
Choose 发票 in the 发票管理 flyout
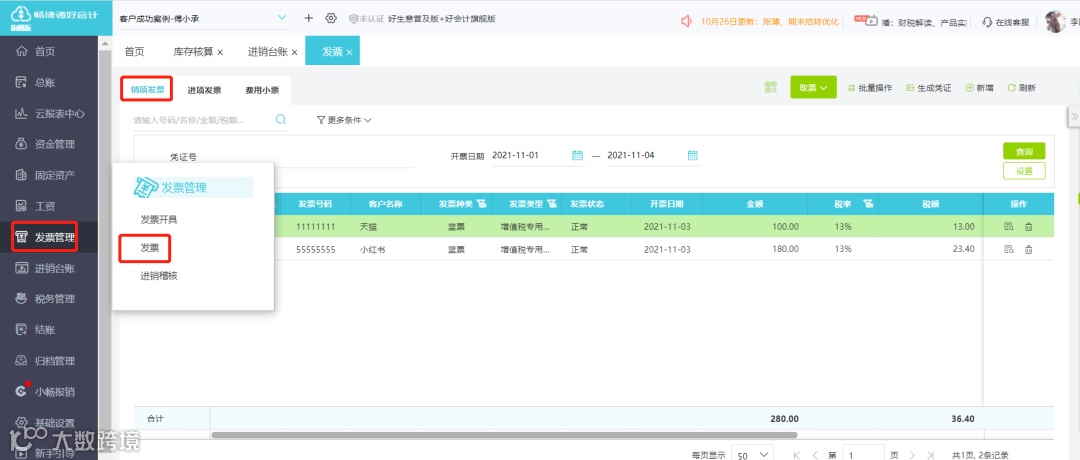[x=149, y=248]
